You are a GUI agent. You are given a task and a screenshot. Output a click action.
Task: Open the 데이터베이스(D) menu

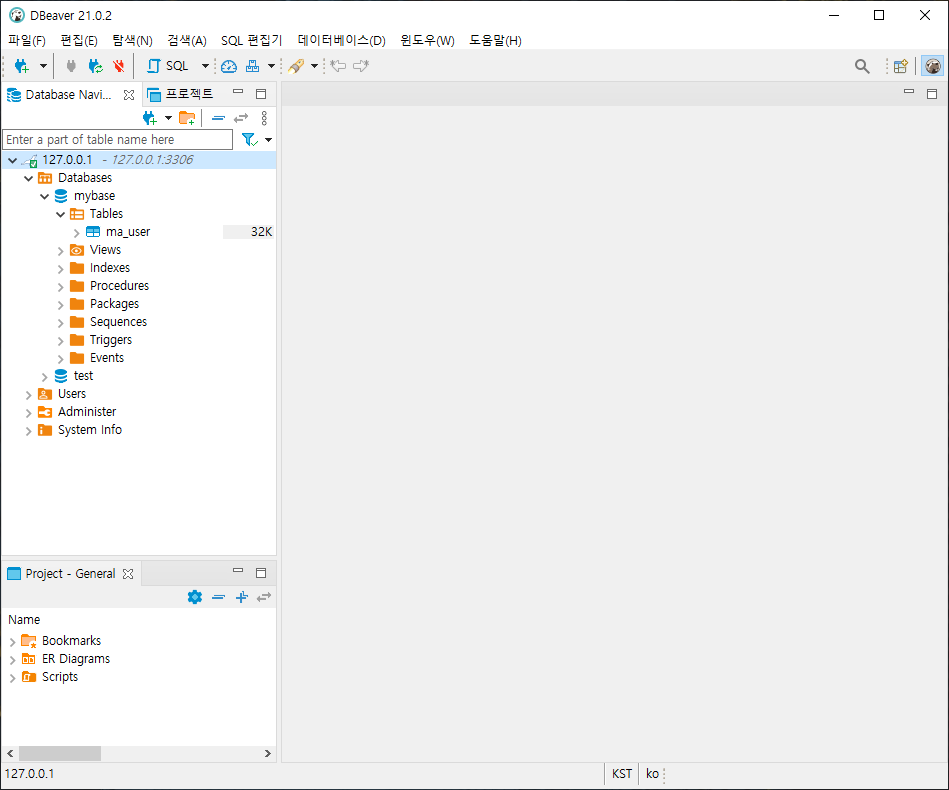pyautogui.click(x=341, y=41)
